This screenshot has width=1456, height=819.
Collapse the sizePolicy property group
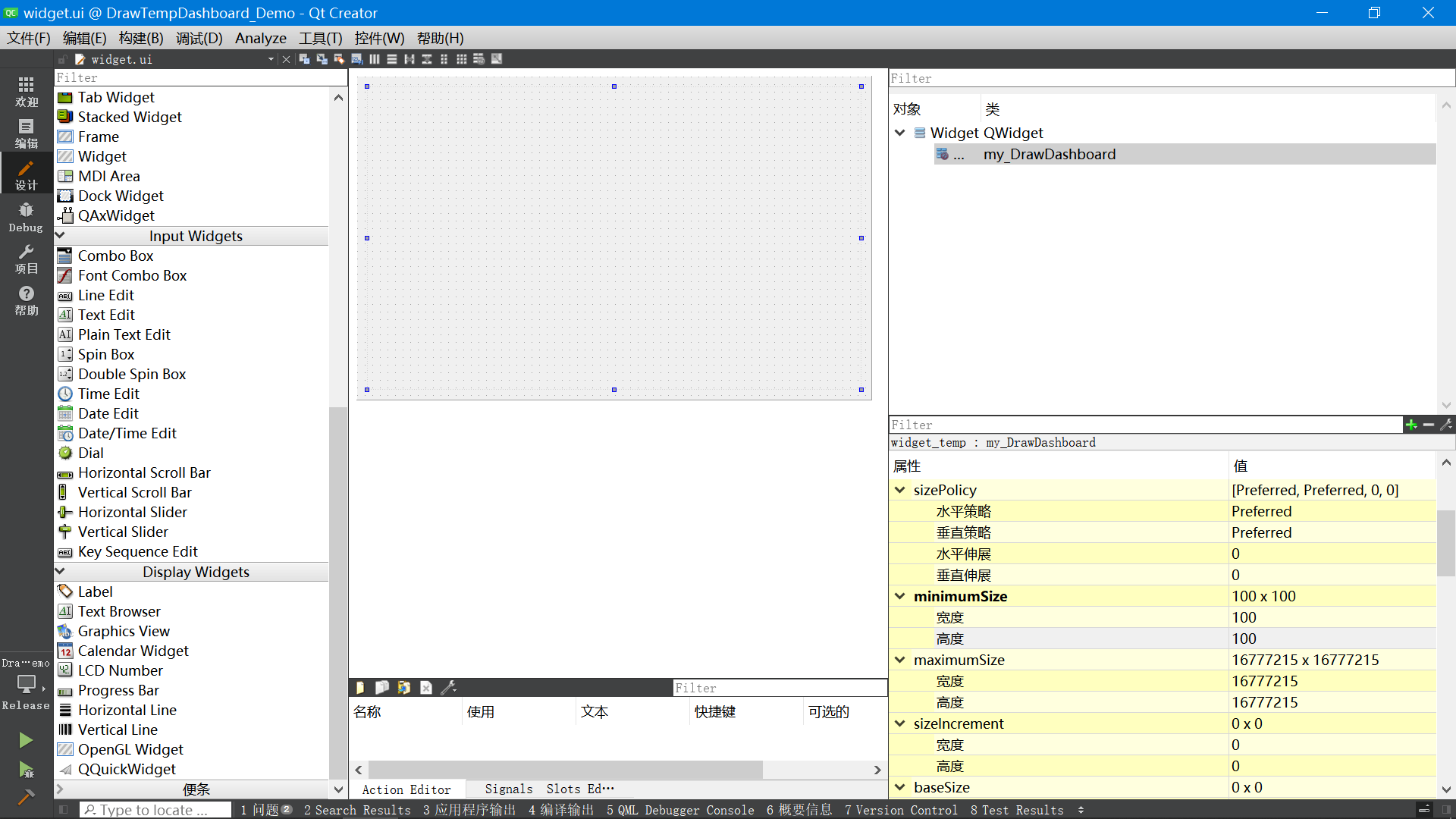pos(899,490)
